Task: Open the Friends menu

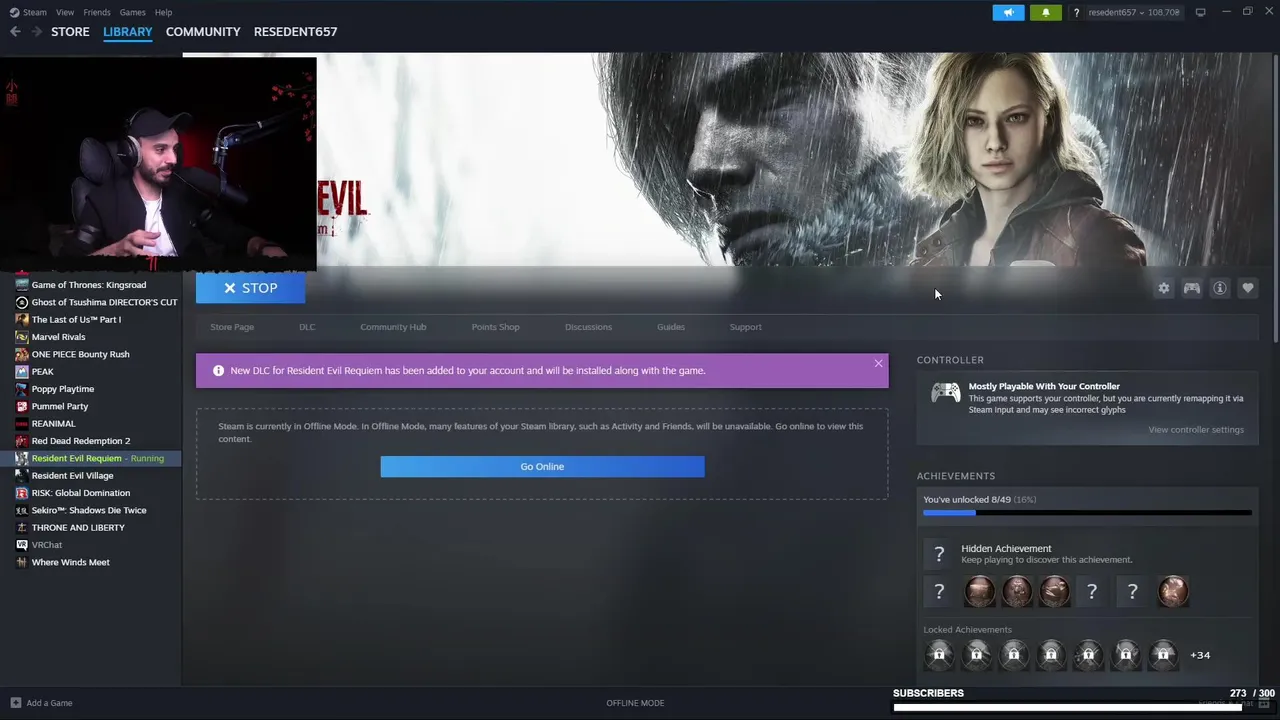Action: (97, 12)
